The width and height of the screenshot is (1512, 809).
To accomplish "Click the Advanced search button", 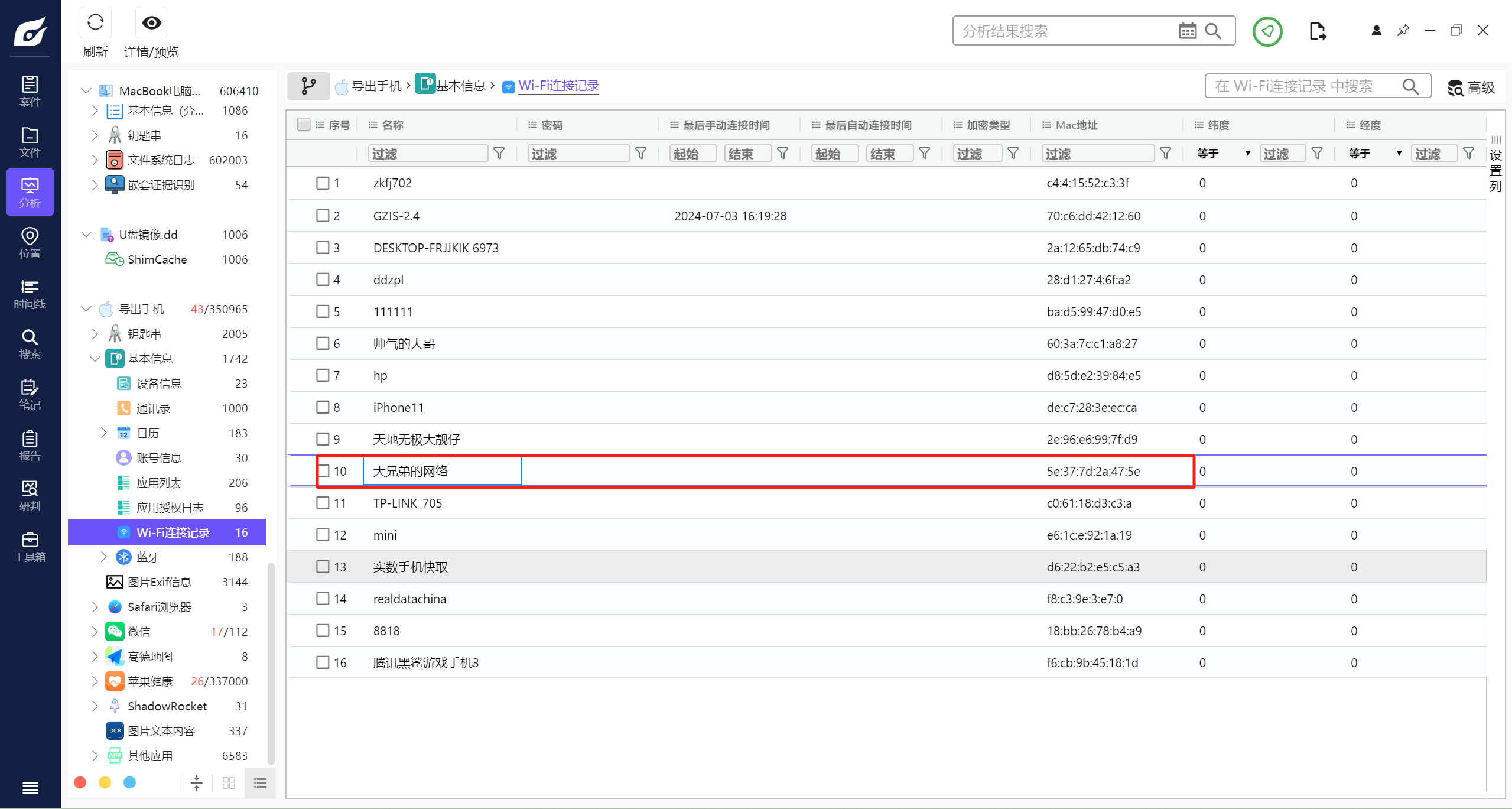I will click(1471, 87).
